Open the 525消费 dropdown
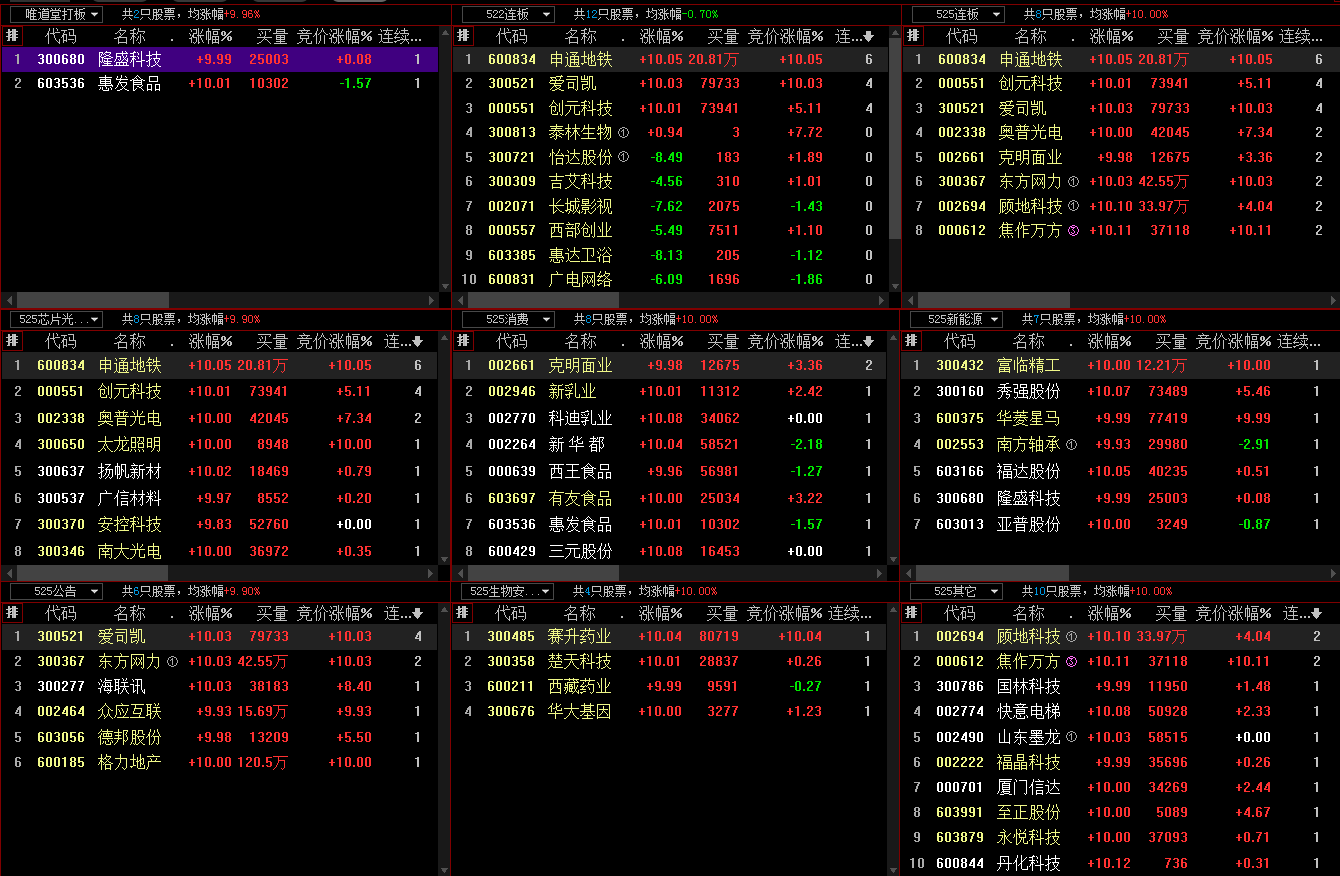The width and height of the screenshot is (1340, 876). tap(547, 319)
